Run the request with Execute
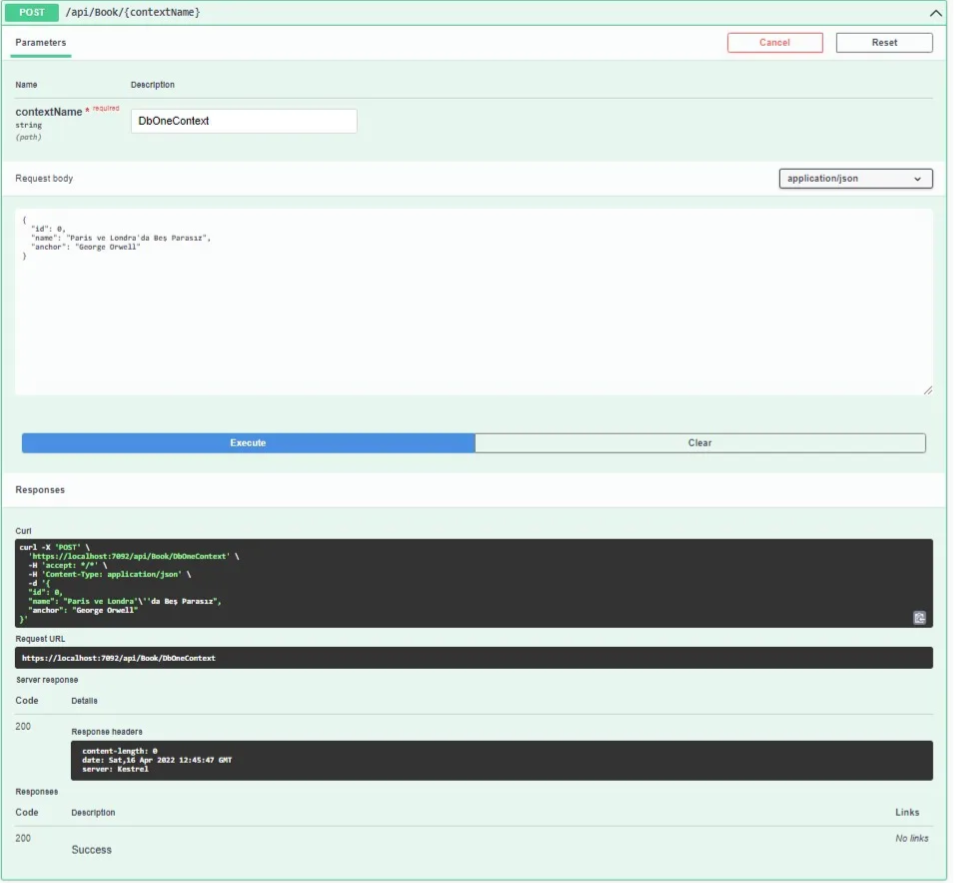 248,443
